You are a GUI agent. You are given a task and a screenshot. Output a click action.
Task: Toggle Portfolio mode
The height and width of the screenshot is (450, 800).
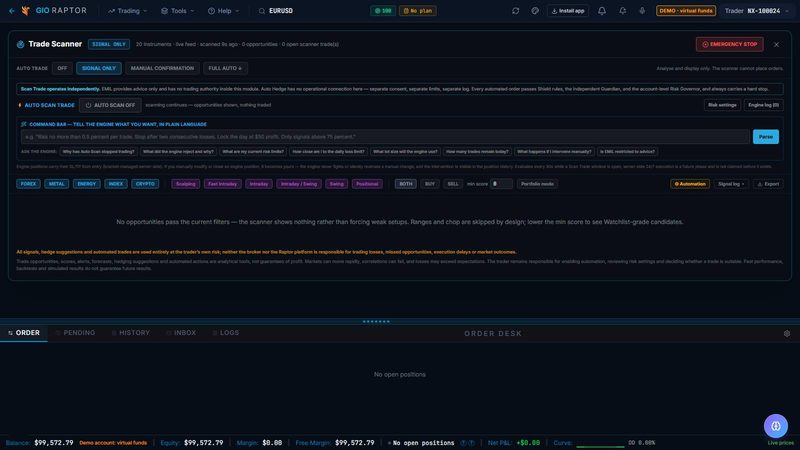coord(537,184)
